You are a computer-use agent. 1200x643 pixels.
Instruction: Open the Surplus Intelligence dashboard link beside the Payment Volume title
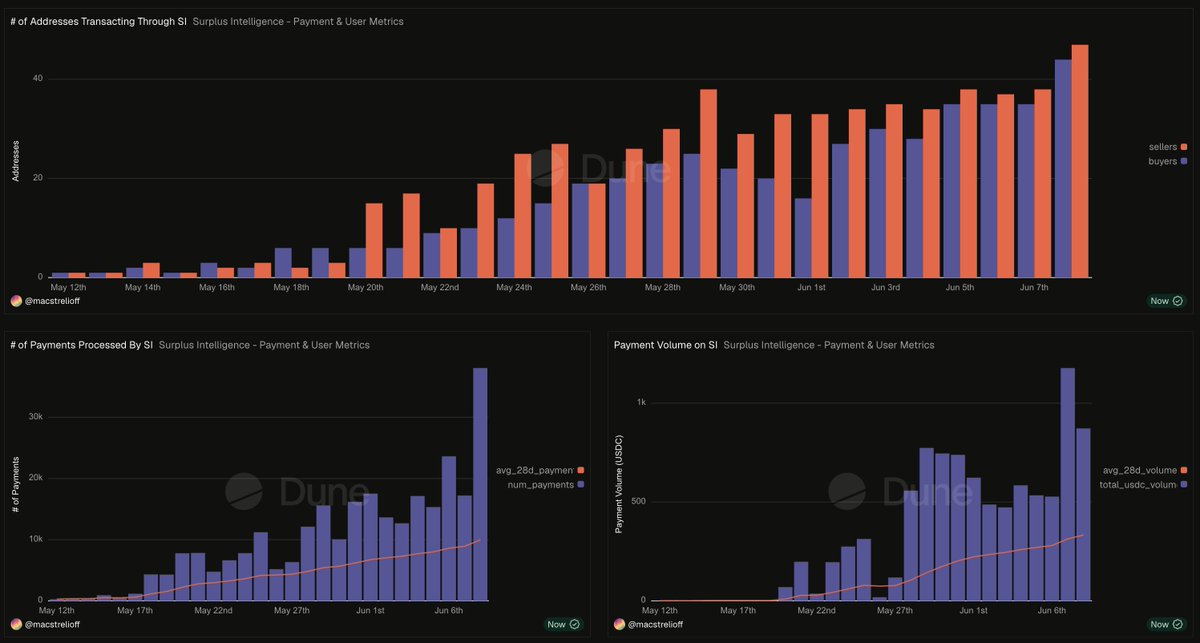click(x=829, y=345)
